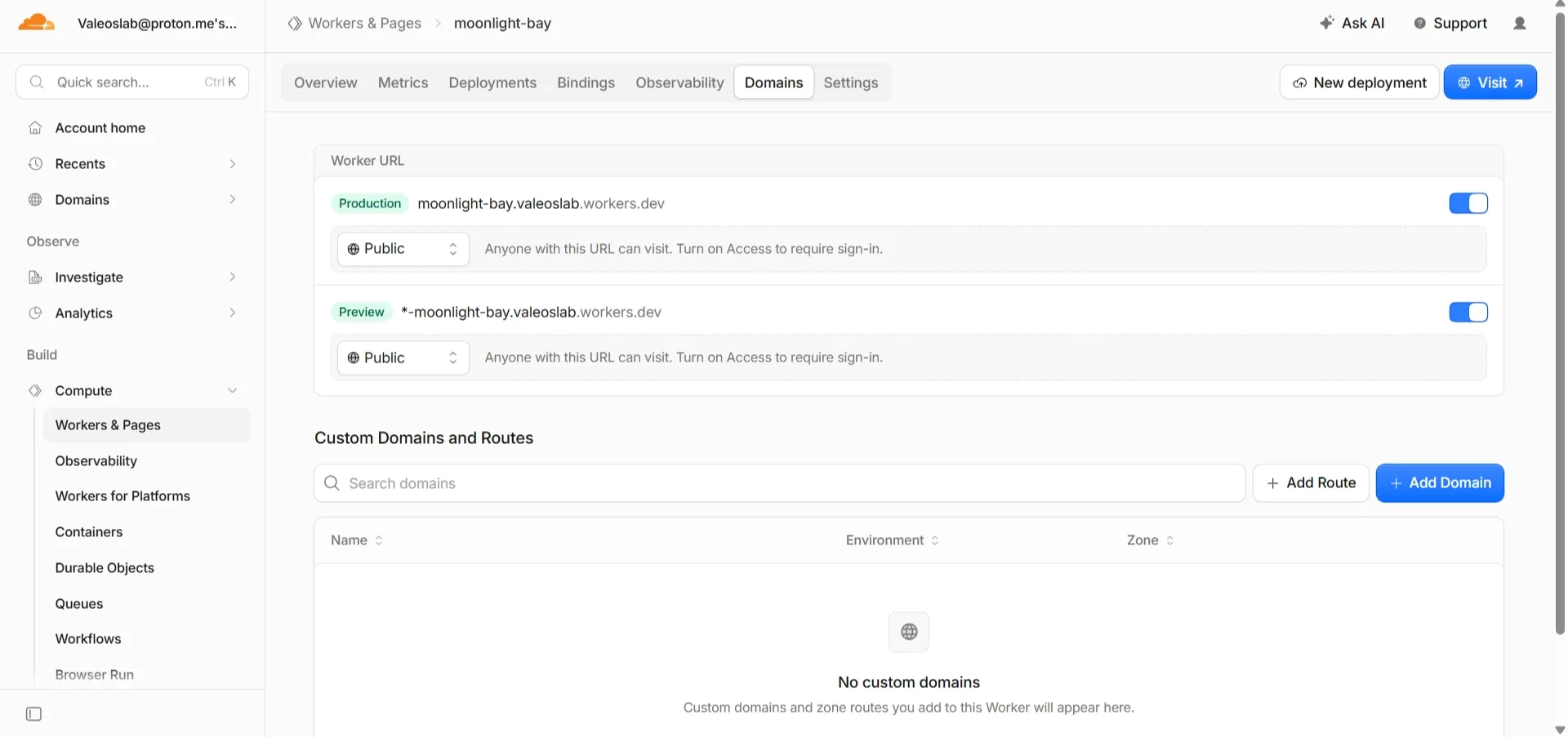Click the account name Valeoslab@proton.me's
1568x737 pixels.
click(x=157, y=24)
